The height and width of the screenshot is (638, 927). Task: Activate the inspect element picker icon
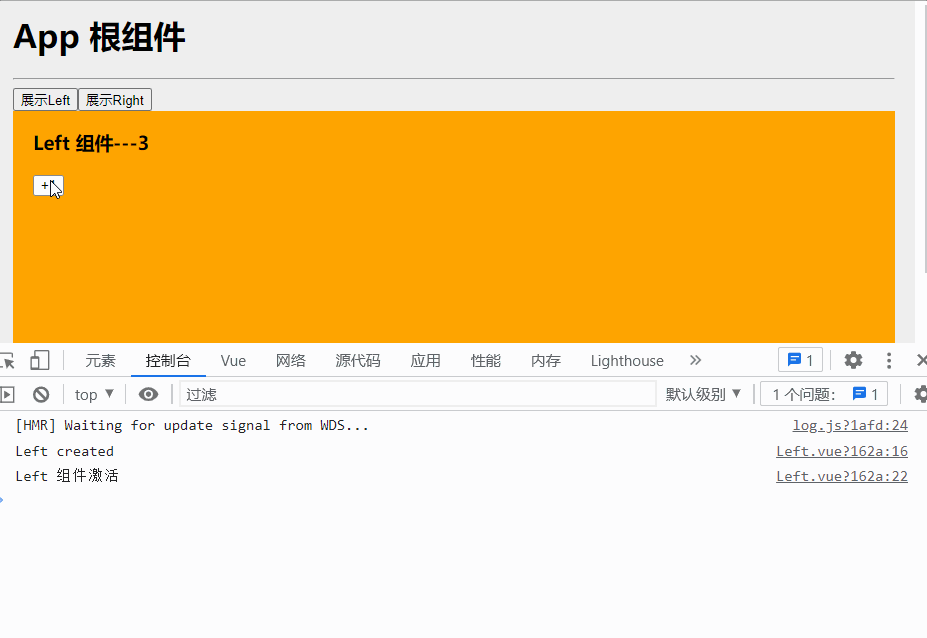(7, 360)
